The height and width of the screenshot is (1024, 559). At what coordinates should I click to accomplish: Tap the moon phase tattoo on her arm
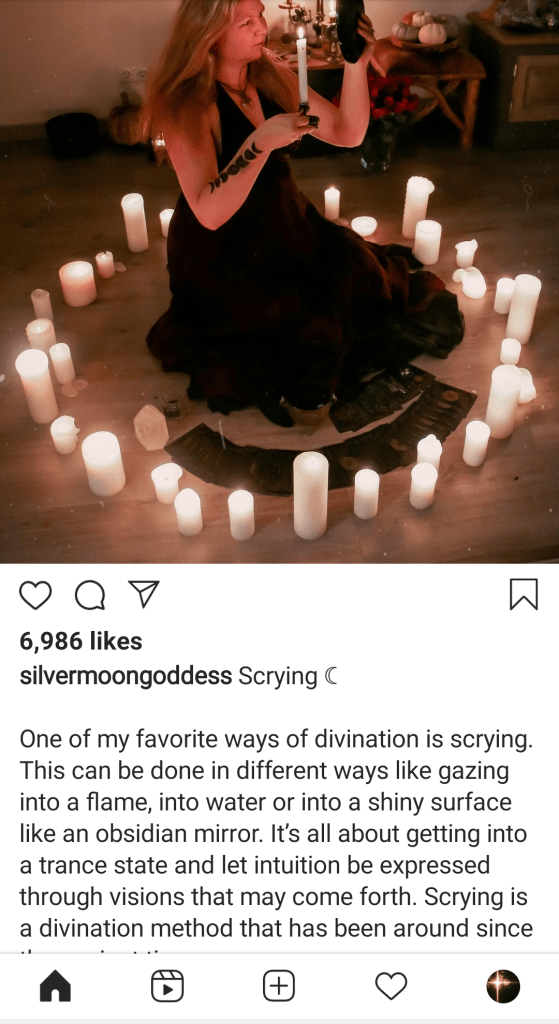[x=234, y=167]
